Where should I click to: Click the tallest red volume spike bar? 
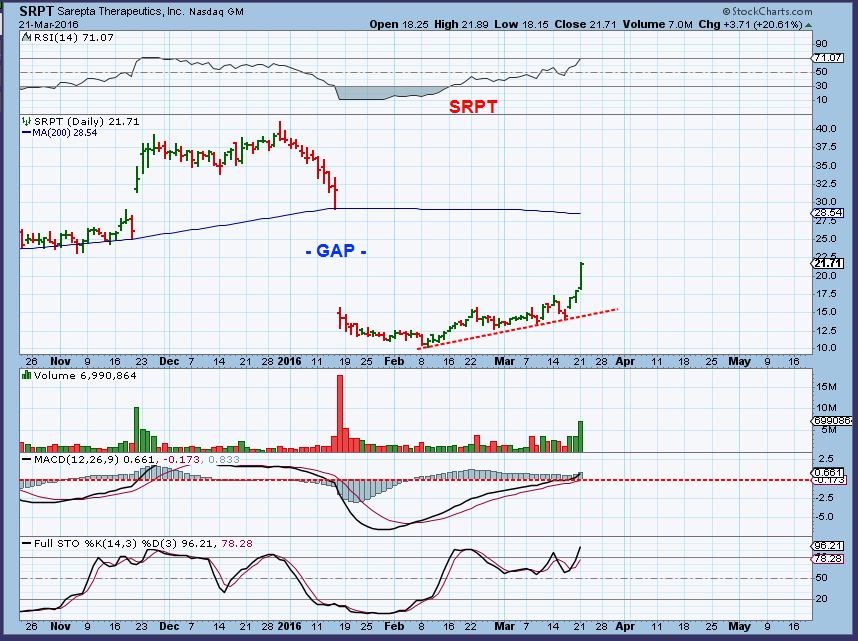(x=340, y=413)
